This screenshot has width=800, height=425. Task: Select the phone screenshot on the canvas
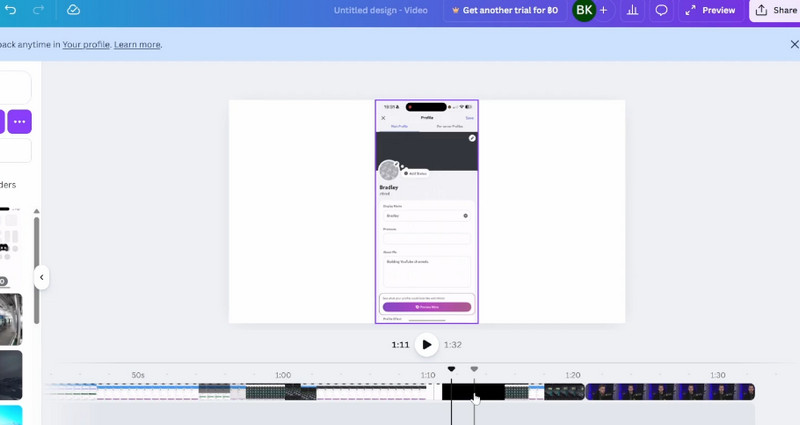[x=427, y=212]
